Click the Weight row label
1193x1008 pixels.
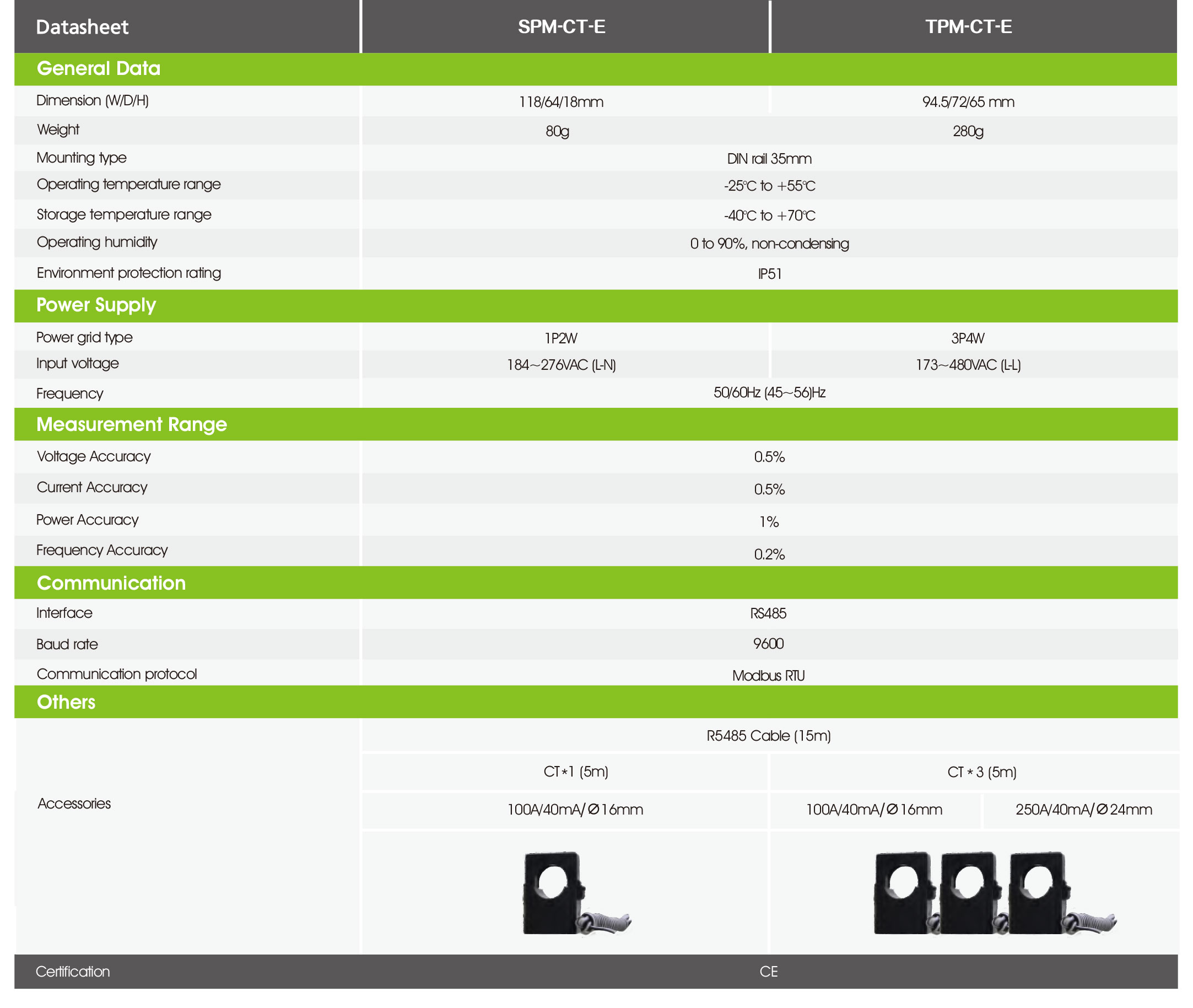tap(58, 130)
